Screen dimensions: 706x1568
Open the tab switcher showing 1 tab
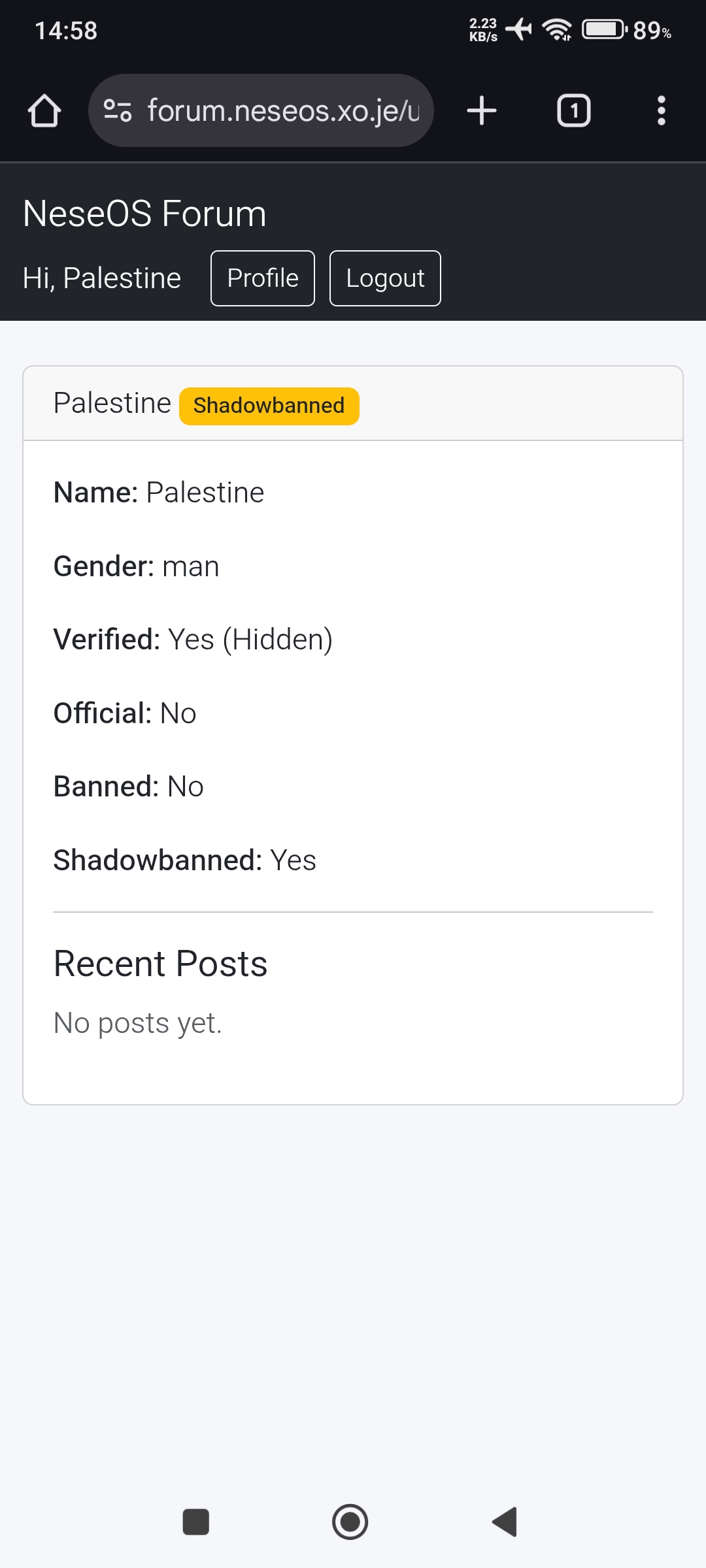[573, 110]
